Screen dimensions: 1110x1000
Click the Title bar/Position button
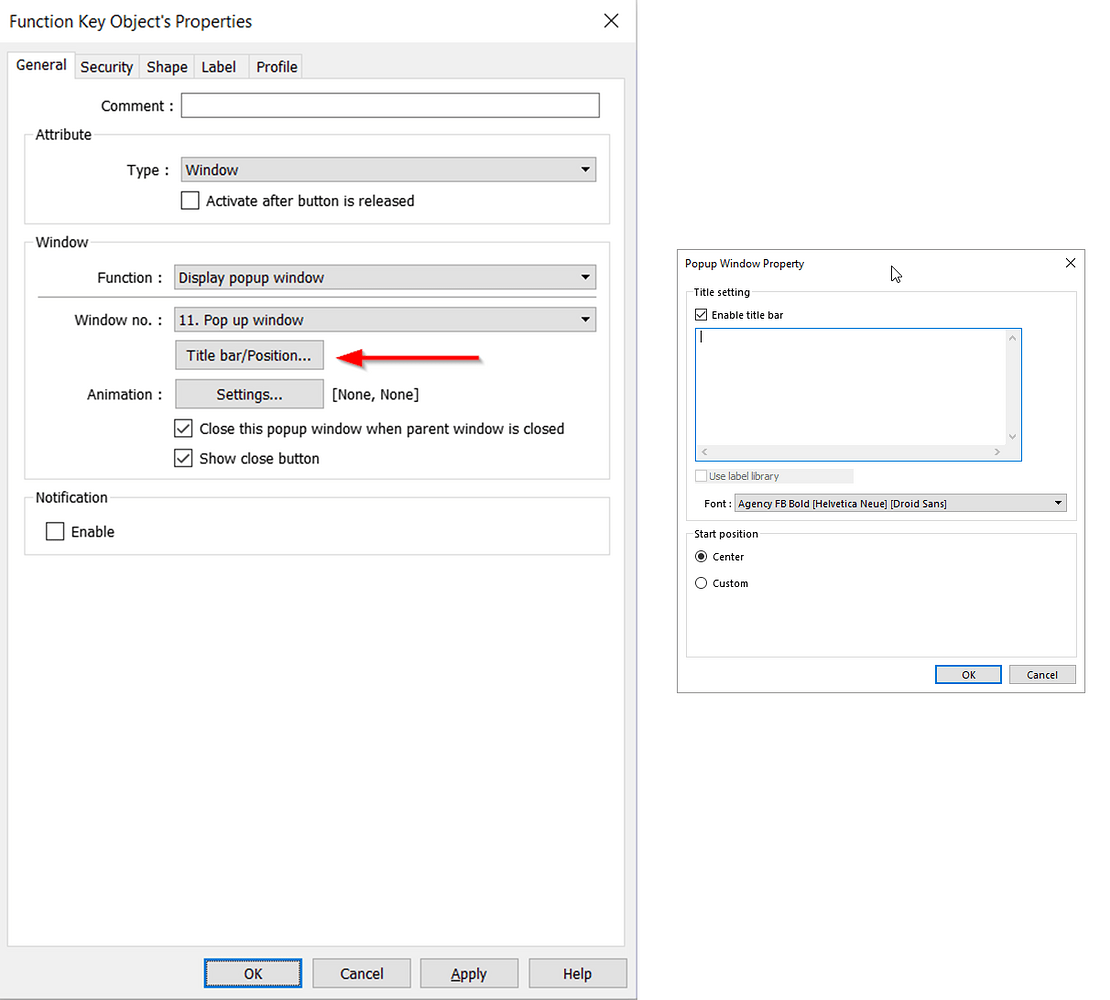[x=249, y=355]
